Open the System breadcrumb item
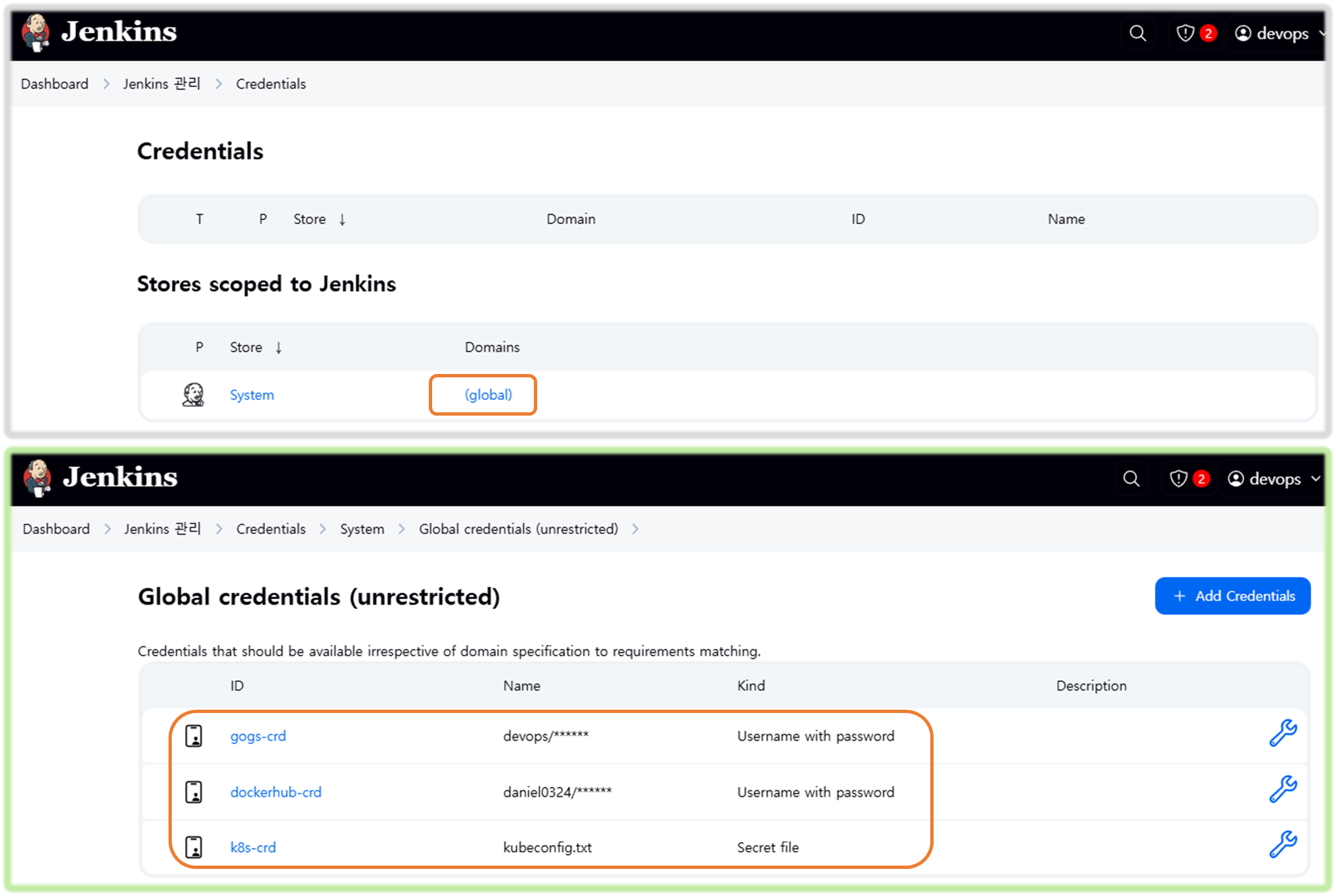 (x=361, y=529)
